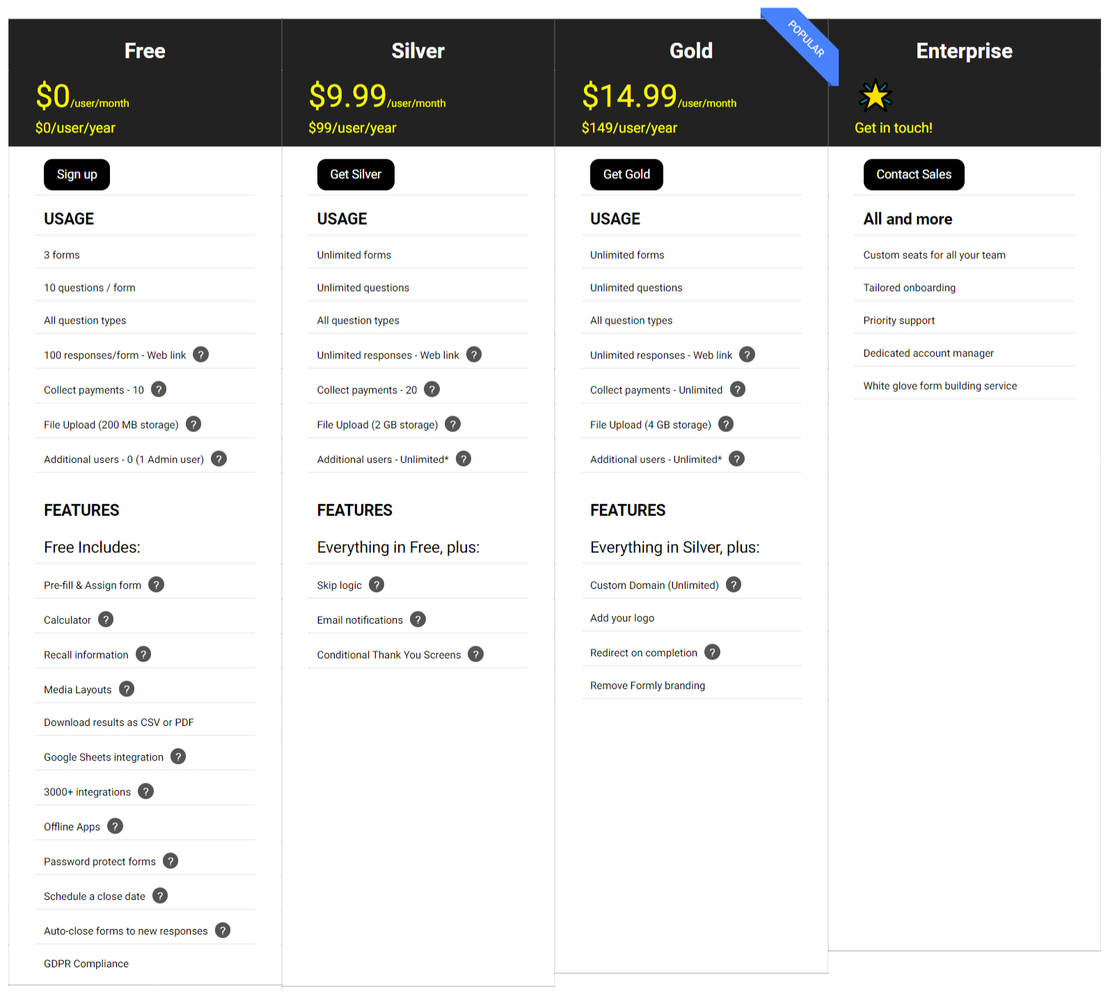Image resolution: width=1108 pixels, height=993 pixels.
Task: Click the help icon next to File Upload (200 MB storage)
Action: 193,424
